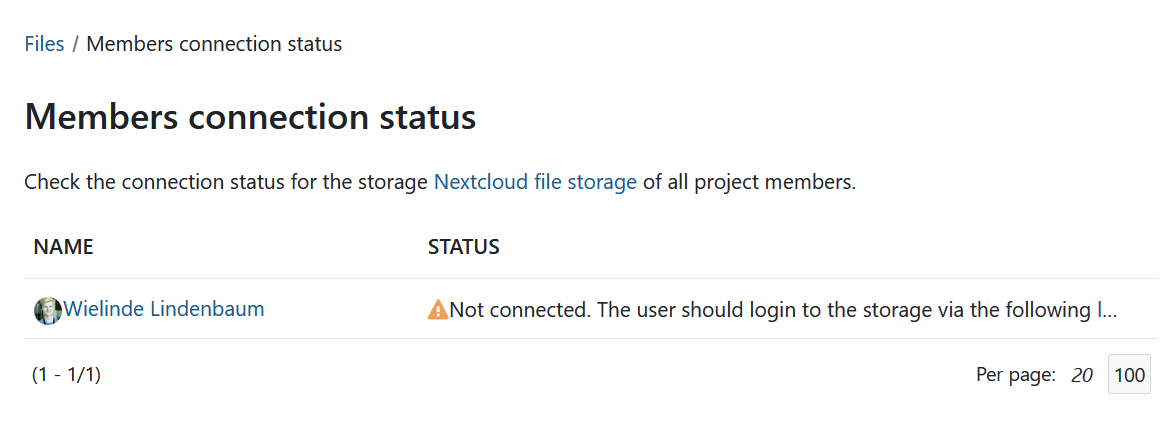Open the Files breadcrumb link

click(x=44, y=44)
